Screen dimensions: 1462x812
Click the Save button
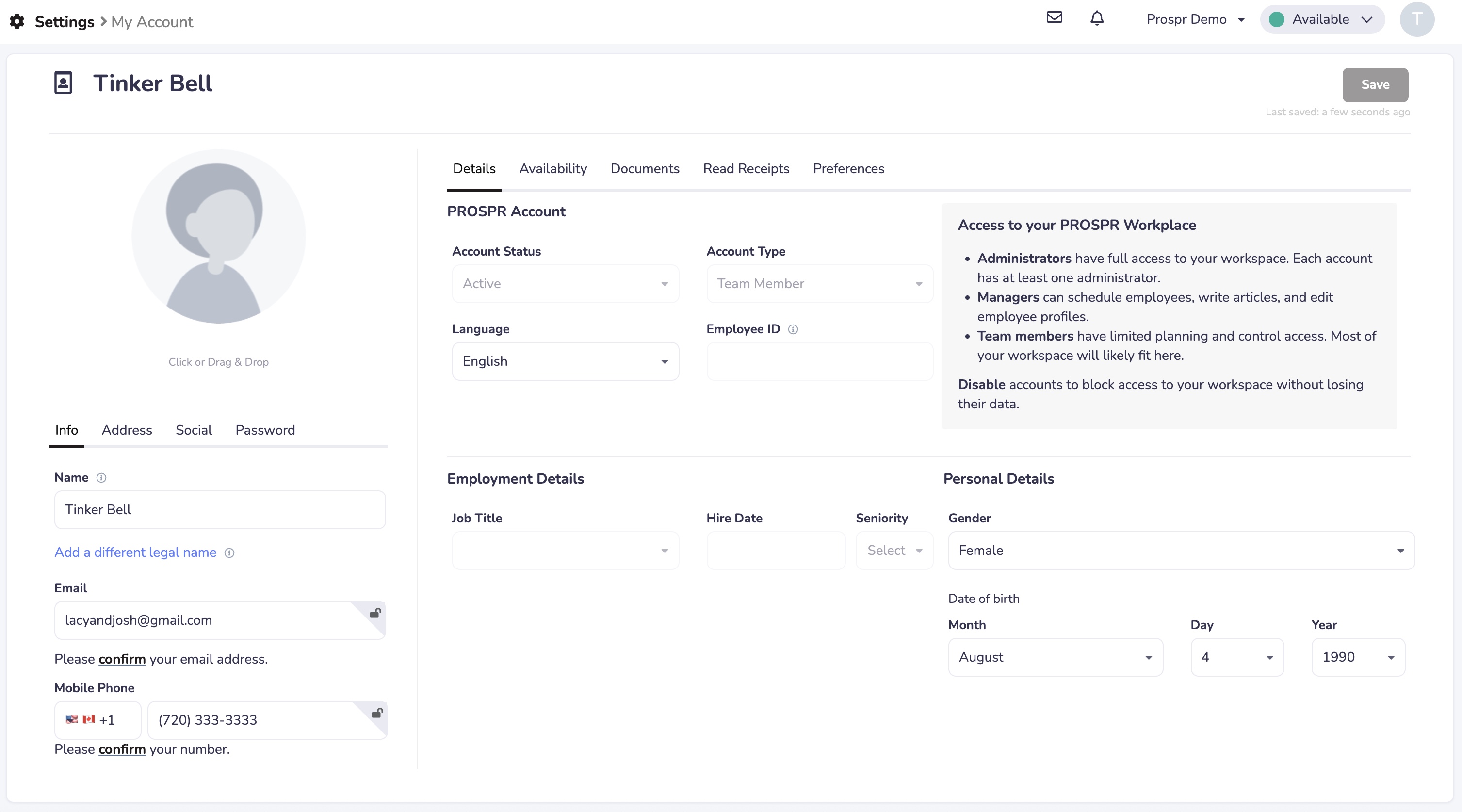click(1375, 84)
